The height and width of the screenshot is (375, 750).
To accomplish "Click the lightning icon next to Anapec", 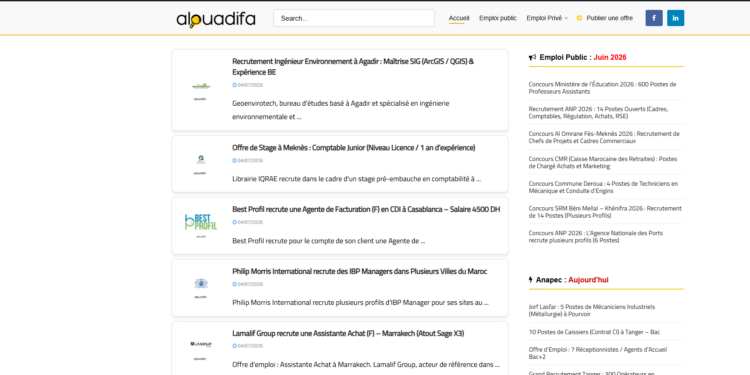I will pos(530,280).
